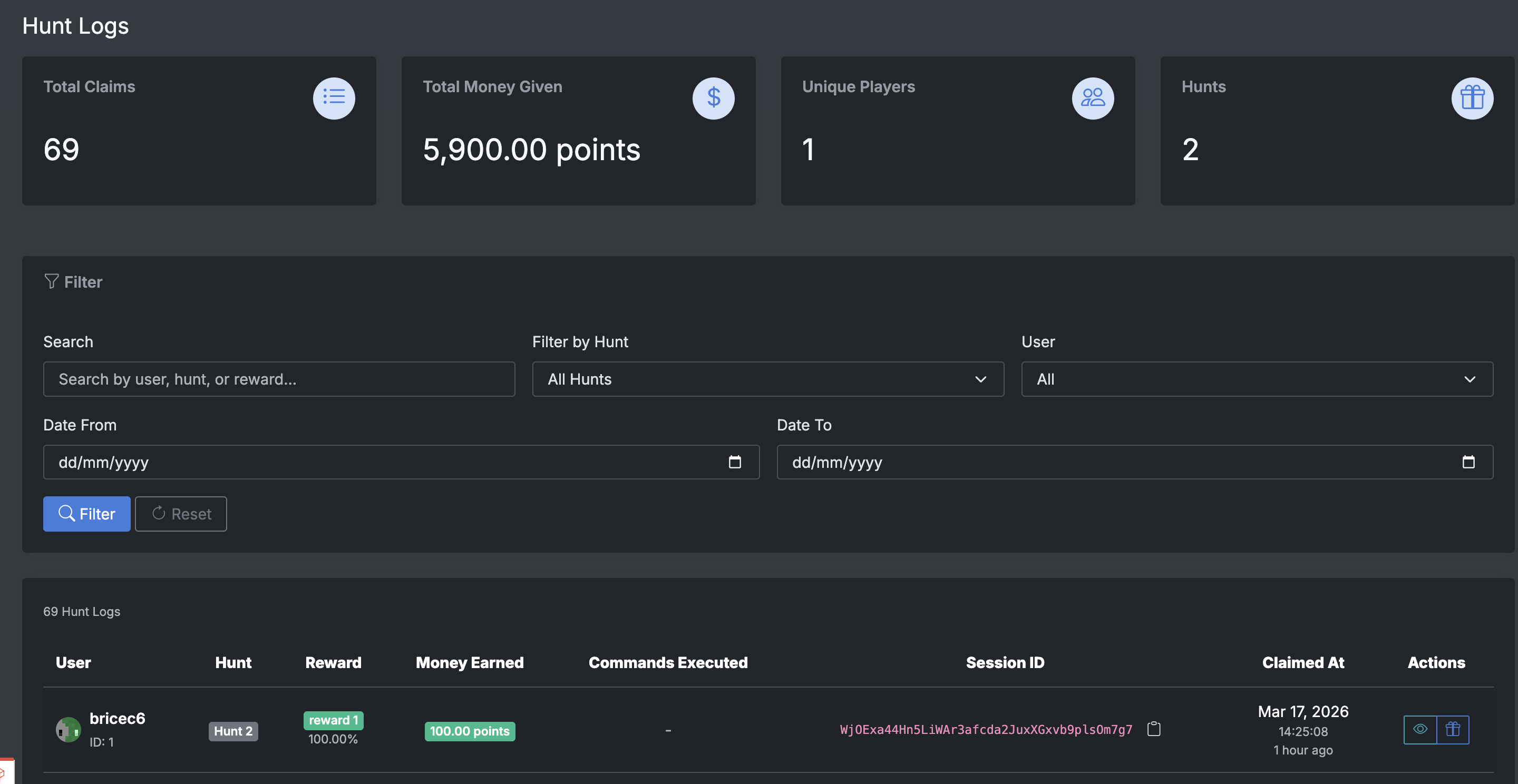Click the search by user input field
This screenshot has height=784, width=1518.
279,379
